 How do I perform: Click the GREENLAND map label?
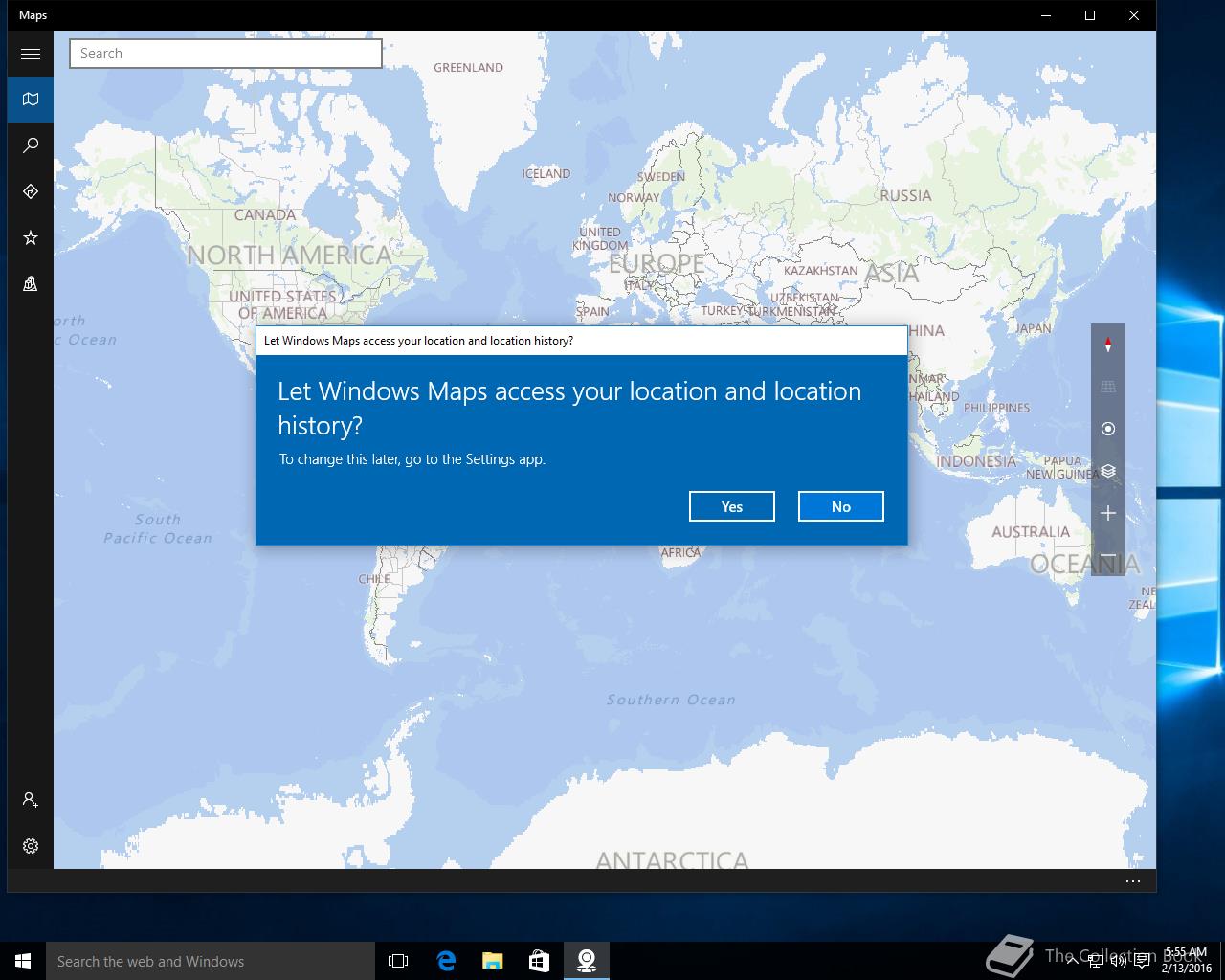click(x=468, y=68)
